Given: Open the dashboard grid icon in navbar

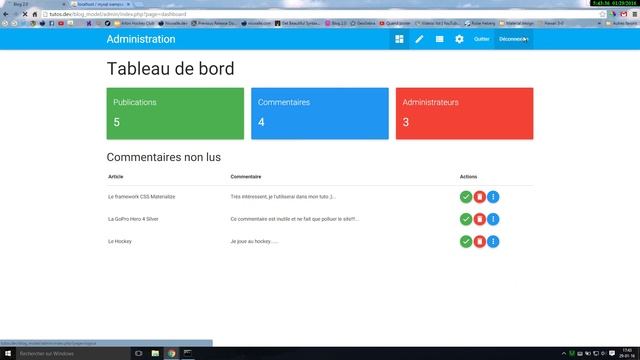Looking at the screenshot, I should (x=399, y=39).
